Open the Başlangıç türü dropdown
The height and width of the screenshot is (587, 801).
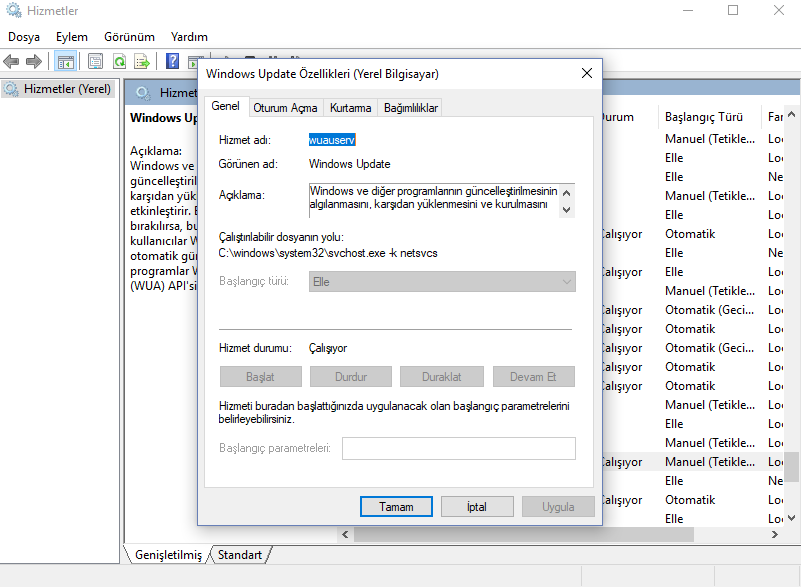[x=442, y=281]
